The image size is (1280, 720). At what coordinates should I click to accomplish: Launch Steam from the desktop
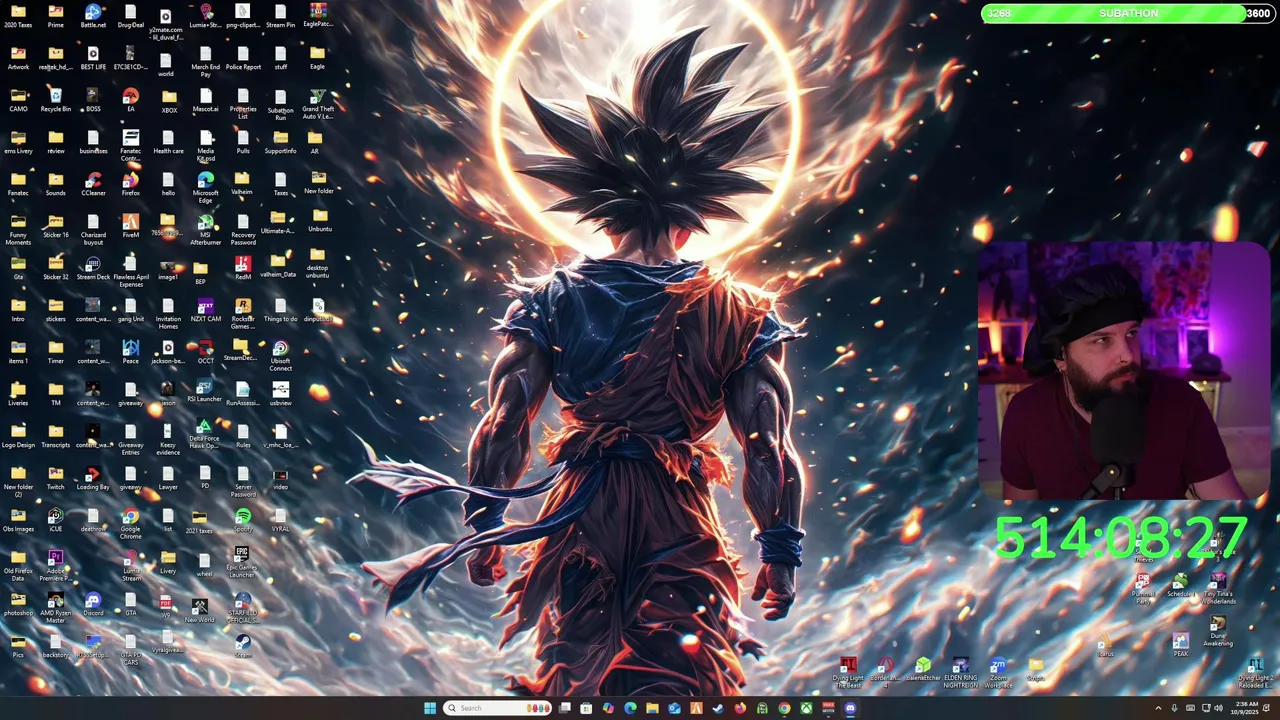242,645
